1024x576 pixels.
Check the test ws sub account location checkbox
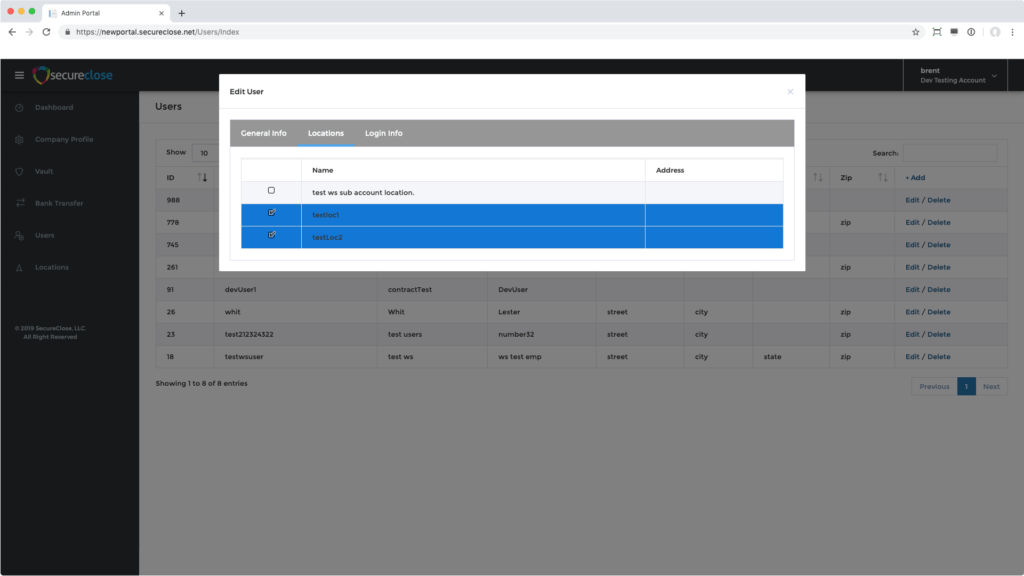pos(271,190)
